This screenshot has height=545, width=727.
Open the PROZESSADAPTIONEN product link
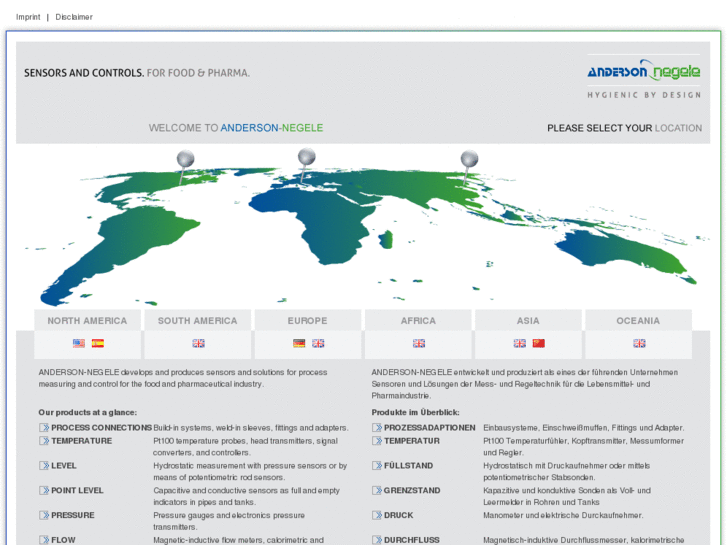(x=429, y=428)
